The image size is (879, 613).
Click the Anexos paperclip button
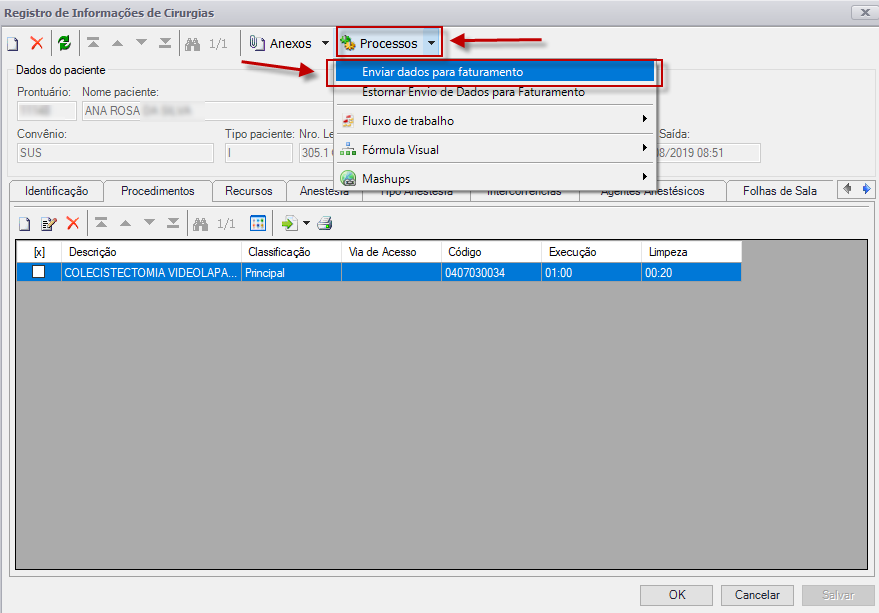click(x=280, y=43)
